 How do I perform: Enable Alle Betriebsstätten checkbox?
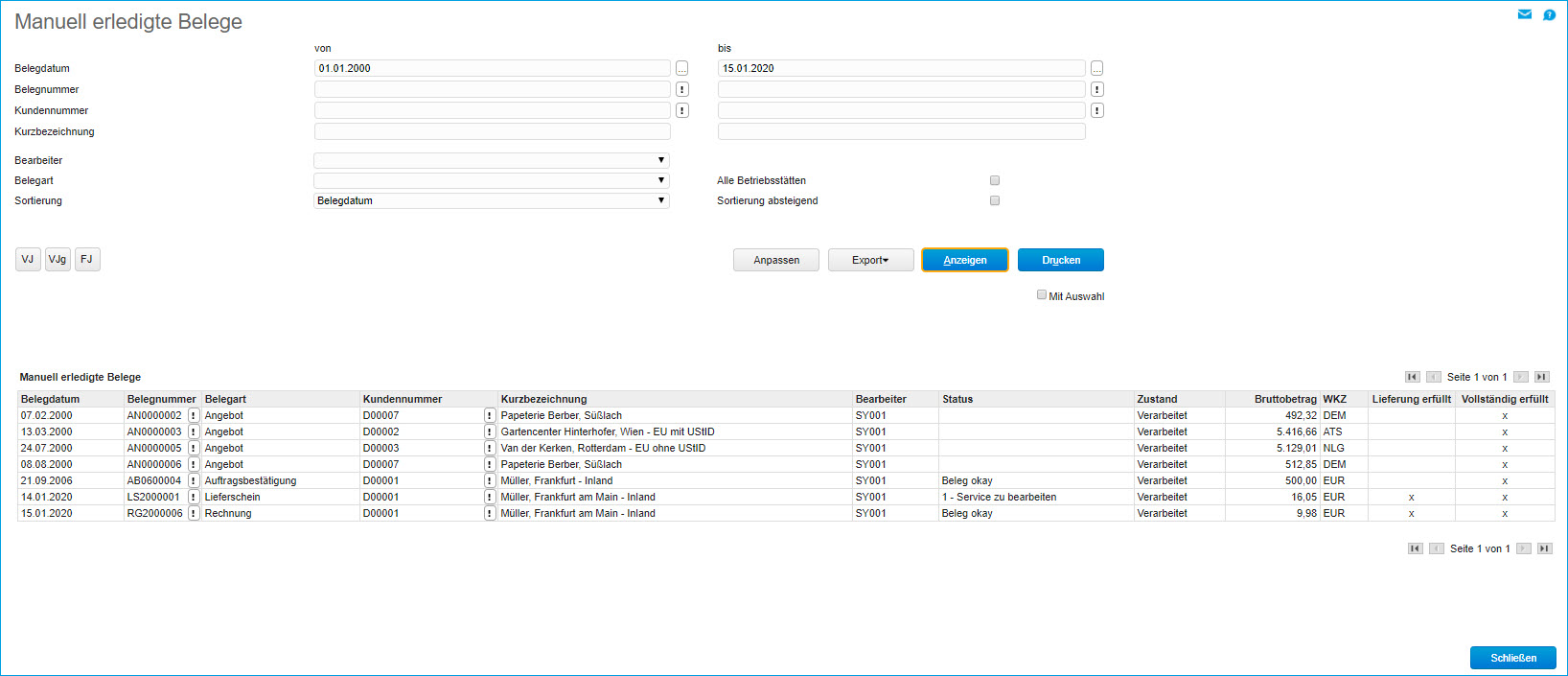tap(995, 180)
